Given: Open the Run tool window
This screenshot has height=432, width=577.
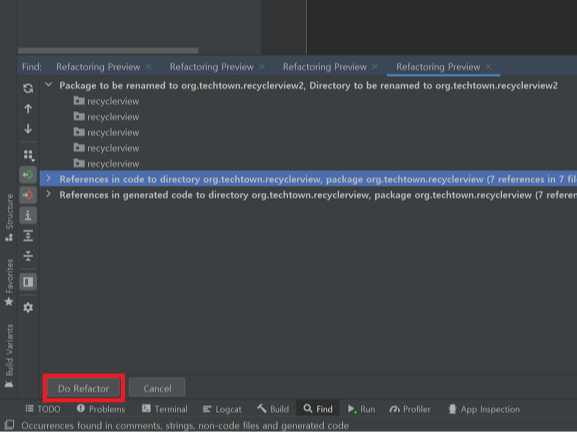Looking at the screenshot, I should pos(361,409).
